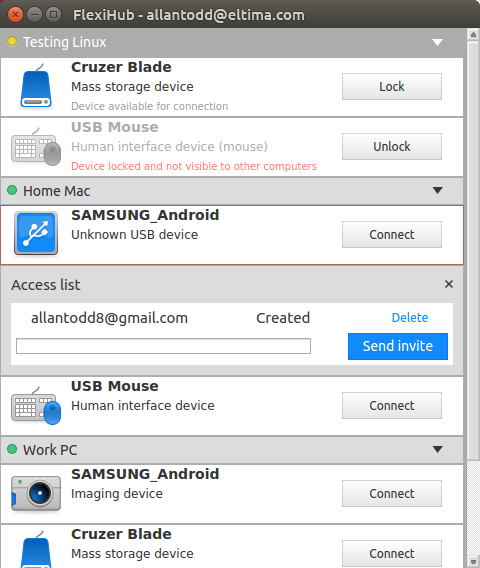Click the green status dot beside Work PC
This screenshot has width=480, height=568.
[12, 449]
